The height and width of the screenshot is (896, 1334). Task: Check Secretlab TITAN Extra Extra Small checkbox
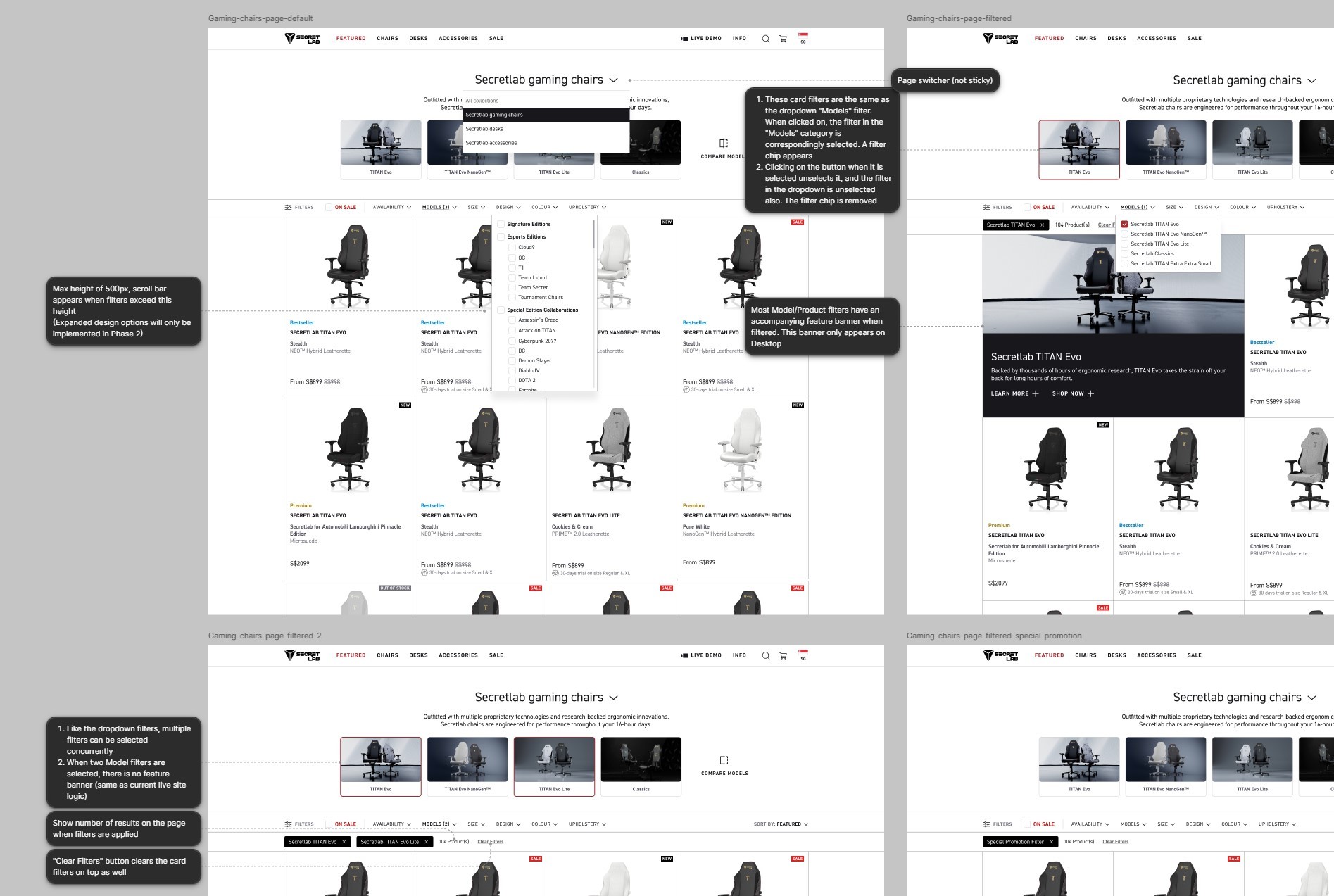(1125, 264)
